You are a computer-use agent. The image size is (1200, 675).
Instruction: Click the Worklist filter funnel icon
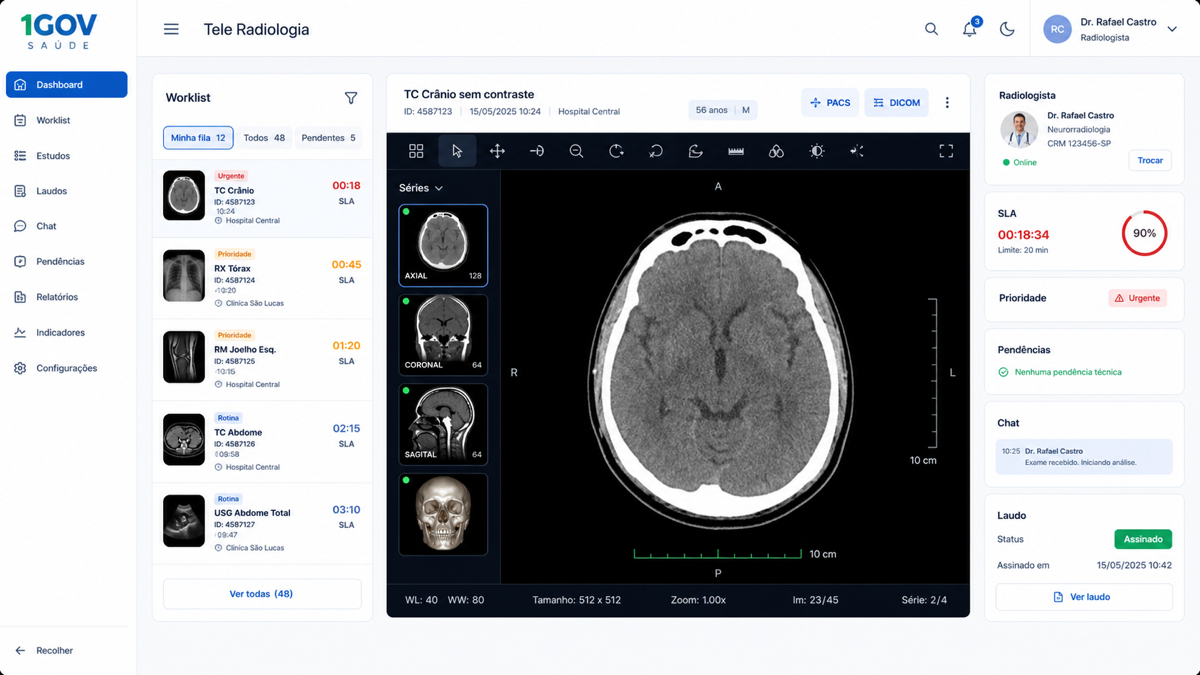tap(351, 98)
